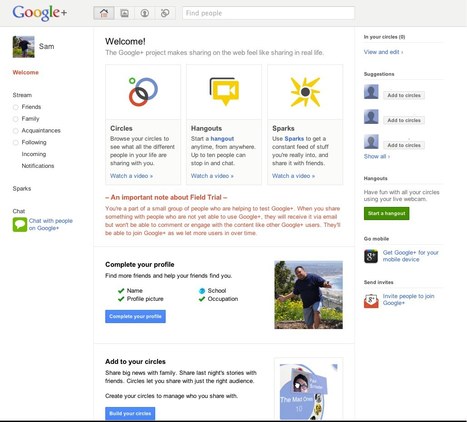Click the Name green checkmark
Viewport: 467px width, 422px height.
121,291
